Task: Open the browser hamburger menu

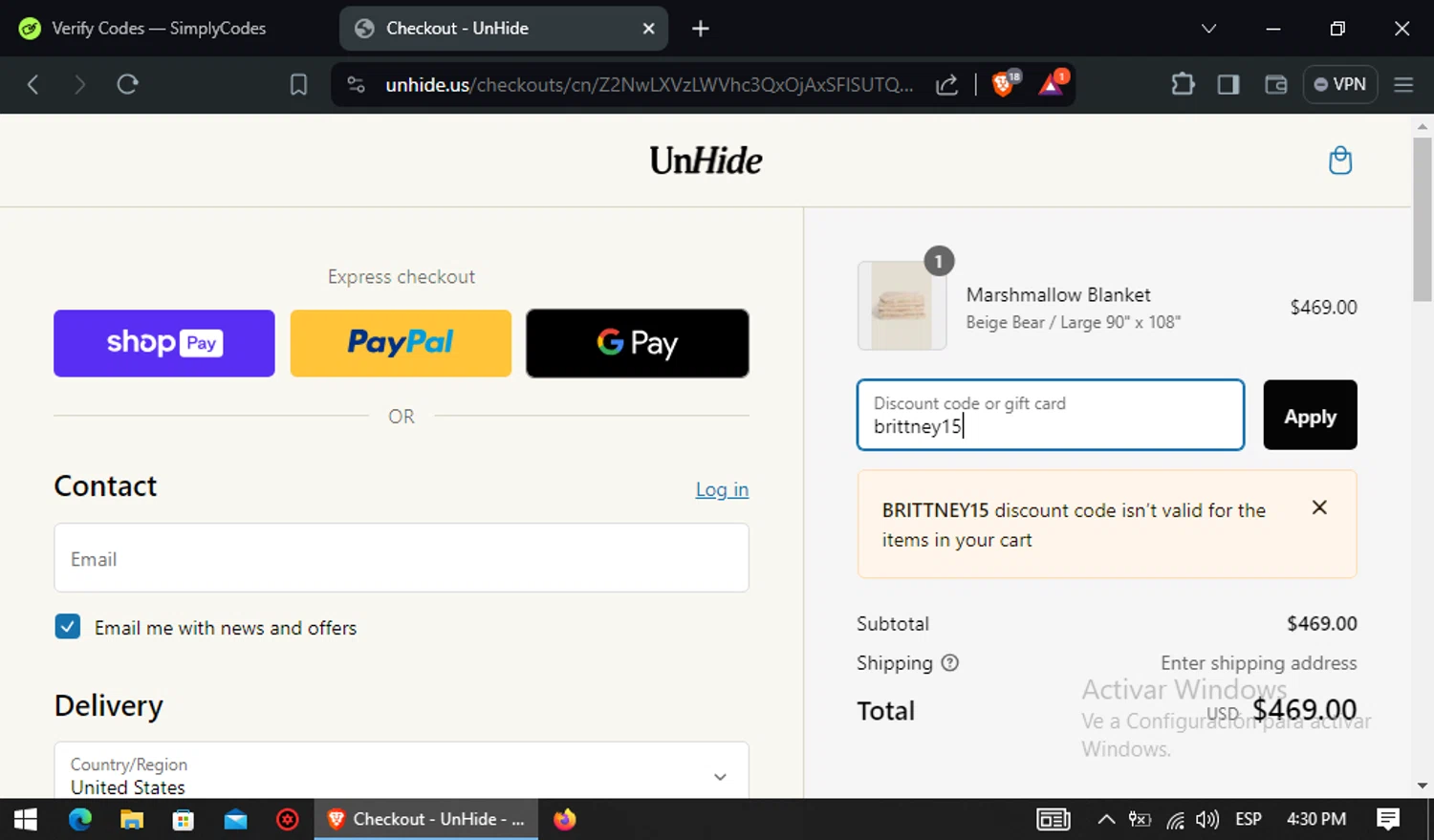Action: [x=1403, y=84]
